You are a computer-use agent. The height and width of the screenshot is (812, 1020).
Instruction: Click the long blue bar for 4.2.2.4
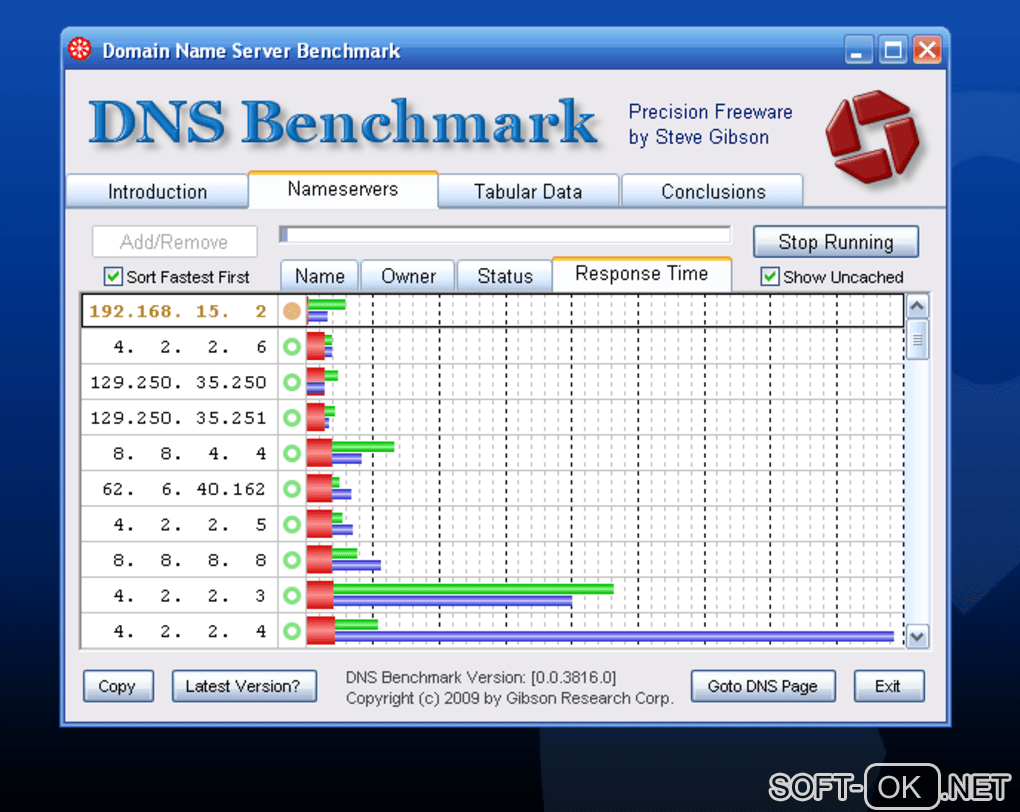[x=614, y=636]
